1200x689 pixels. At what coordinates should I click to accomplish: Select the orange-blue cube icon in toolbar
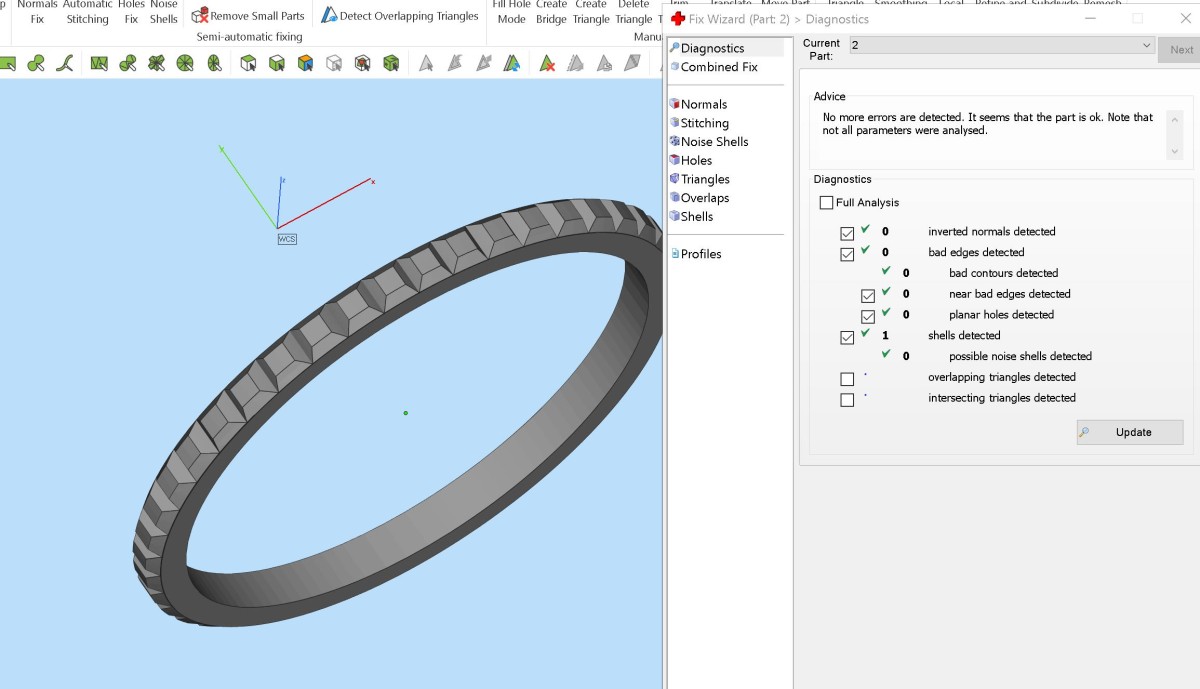click(x=305, y=64)
